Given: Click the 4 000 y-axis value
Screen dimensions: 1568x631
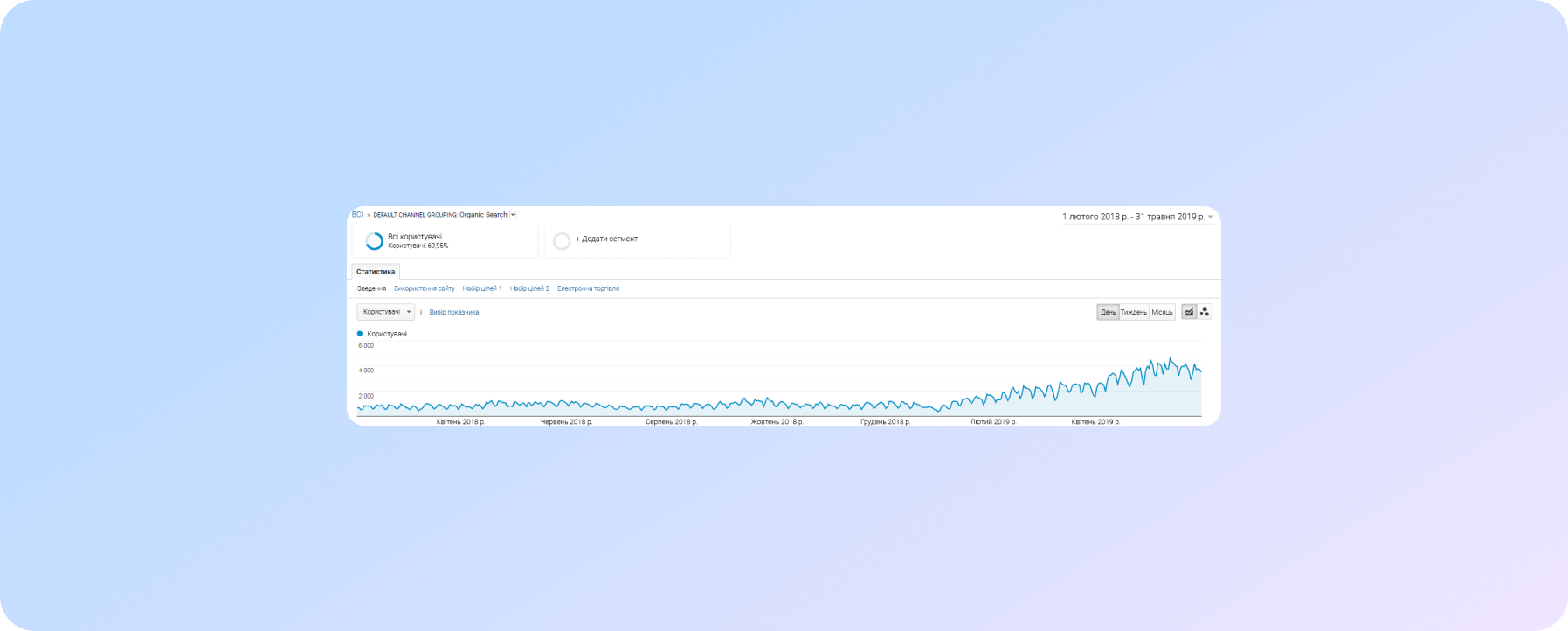Looking at the screenshot, I should pos(366,371).
